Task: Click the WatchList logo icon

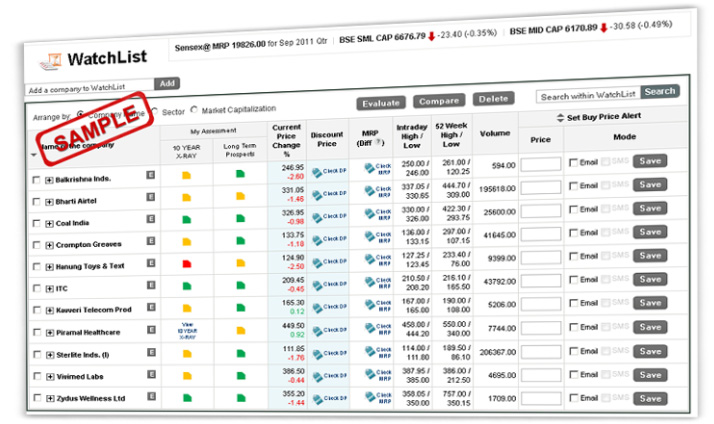Action: 51,62
